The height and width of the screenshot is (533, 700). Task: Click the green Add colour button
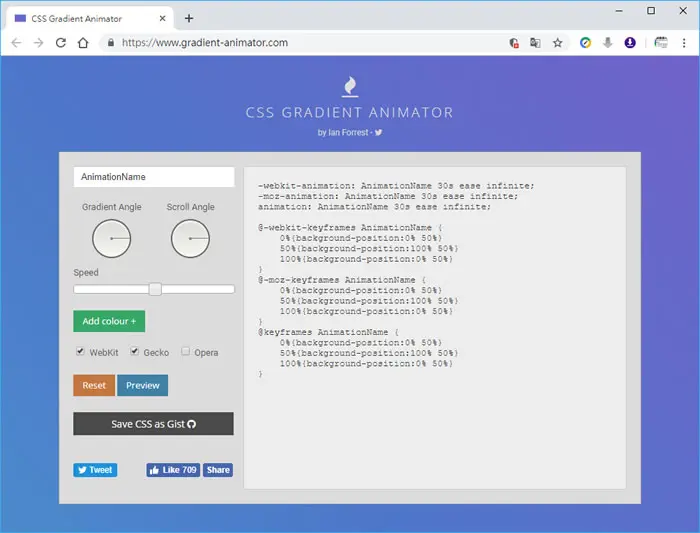tap(109, 321)
